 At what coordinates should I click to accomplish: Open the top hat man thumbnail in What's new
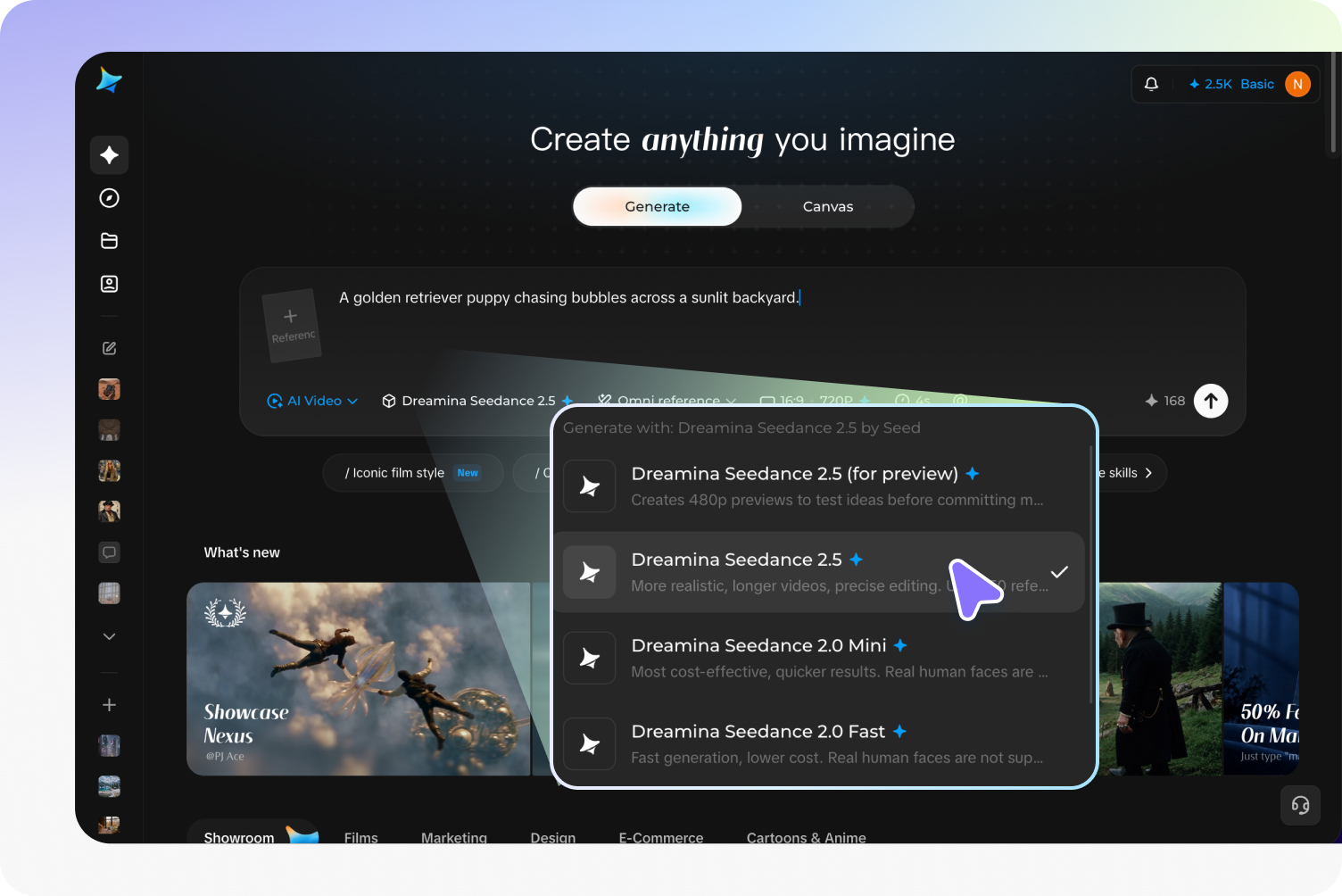pyautogui.click(x=1160, y=679)
